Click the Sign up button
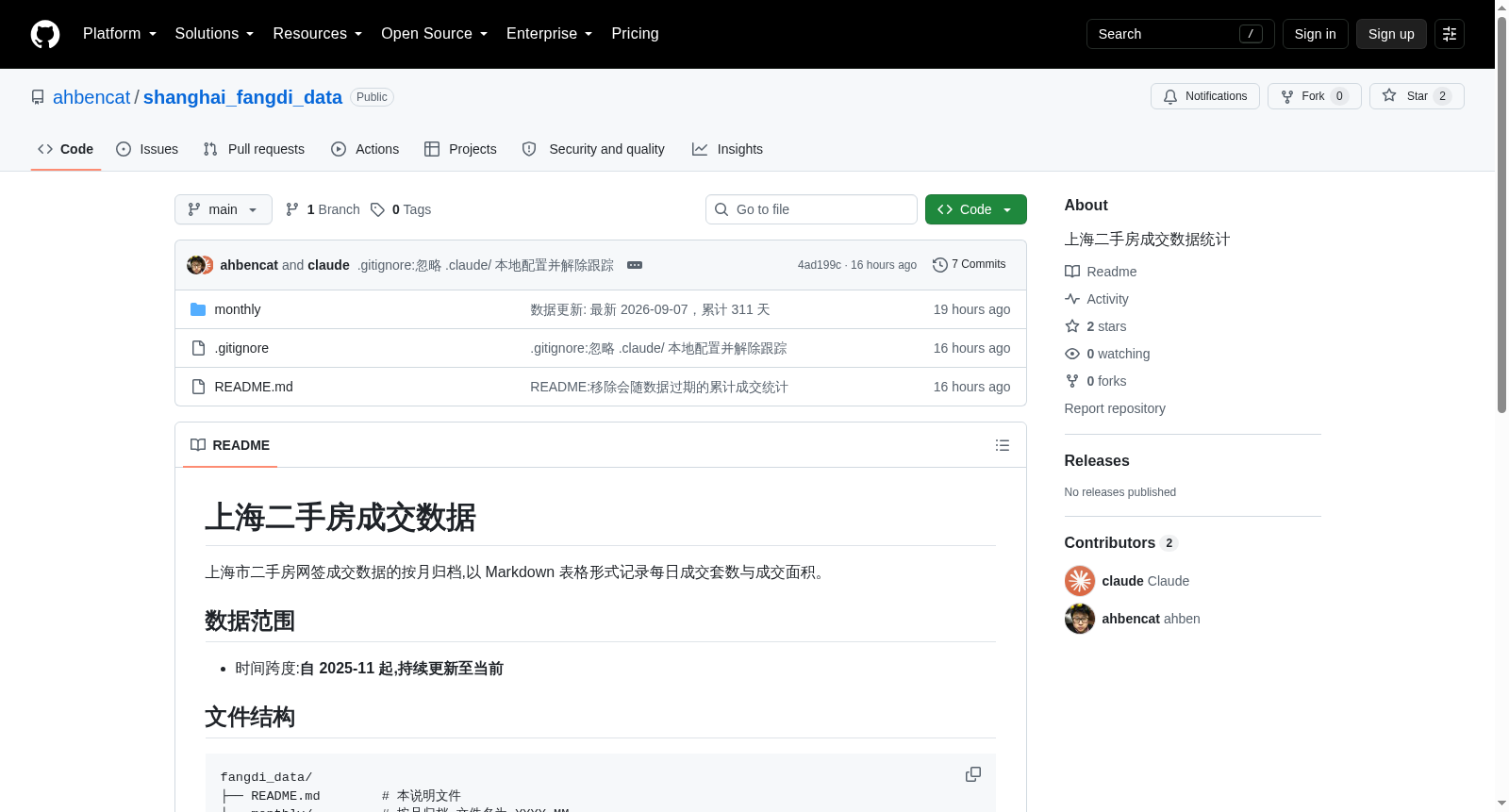1509x812 pixels. (x=1391, y=34)
